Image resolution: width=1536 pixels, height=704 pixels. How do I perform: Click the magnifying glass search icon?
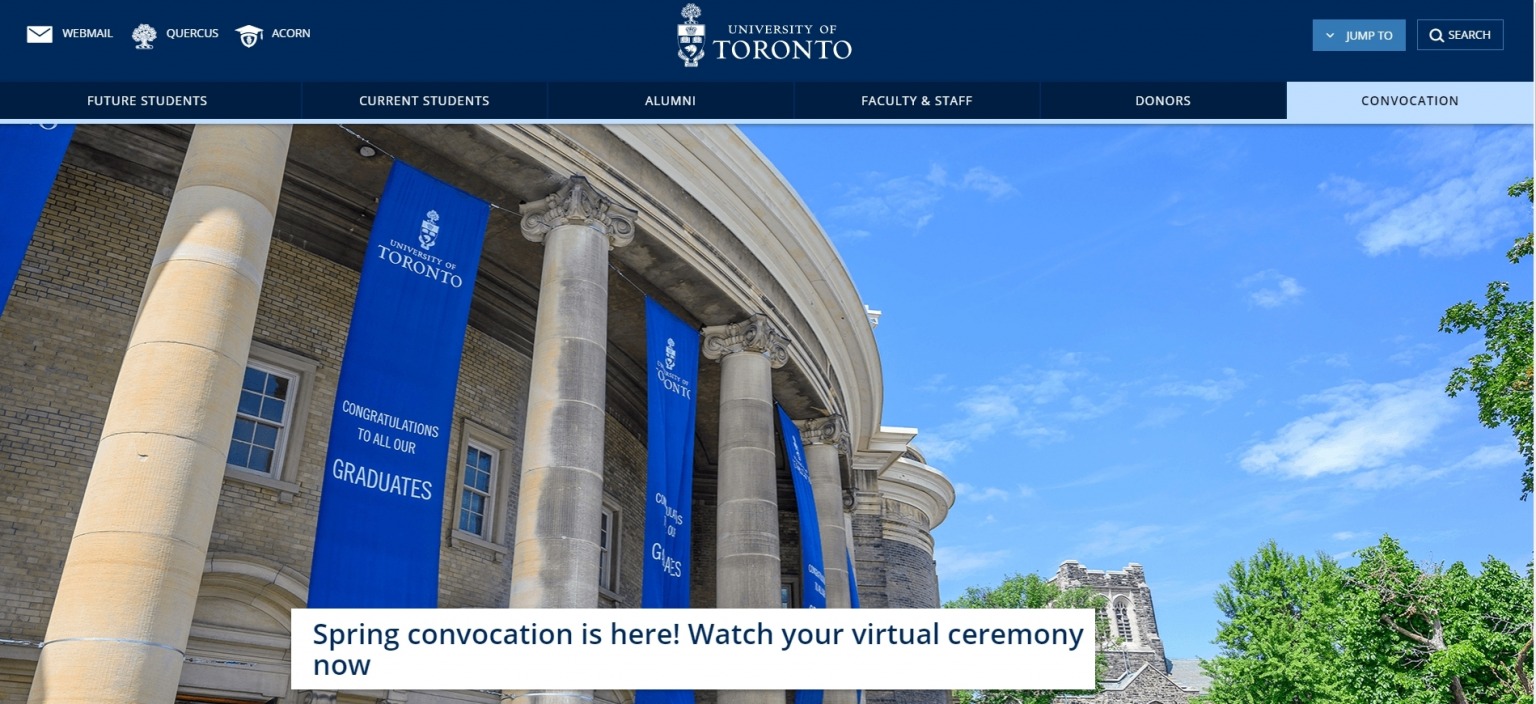coord(1435,34)
